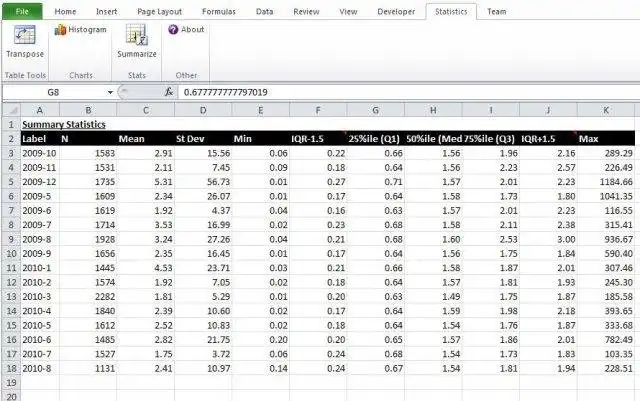Click the Transpose table tool icon
This screenshot has width=640, height=401.
pyautogui.click(x=24, y=34)
